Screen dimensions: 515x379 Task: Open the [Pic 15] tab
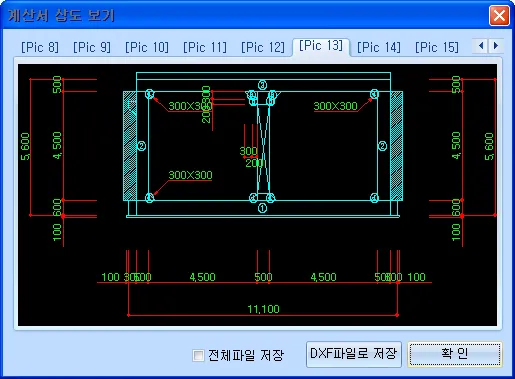[437, 47]
